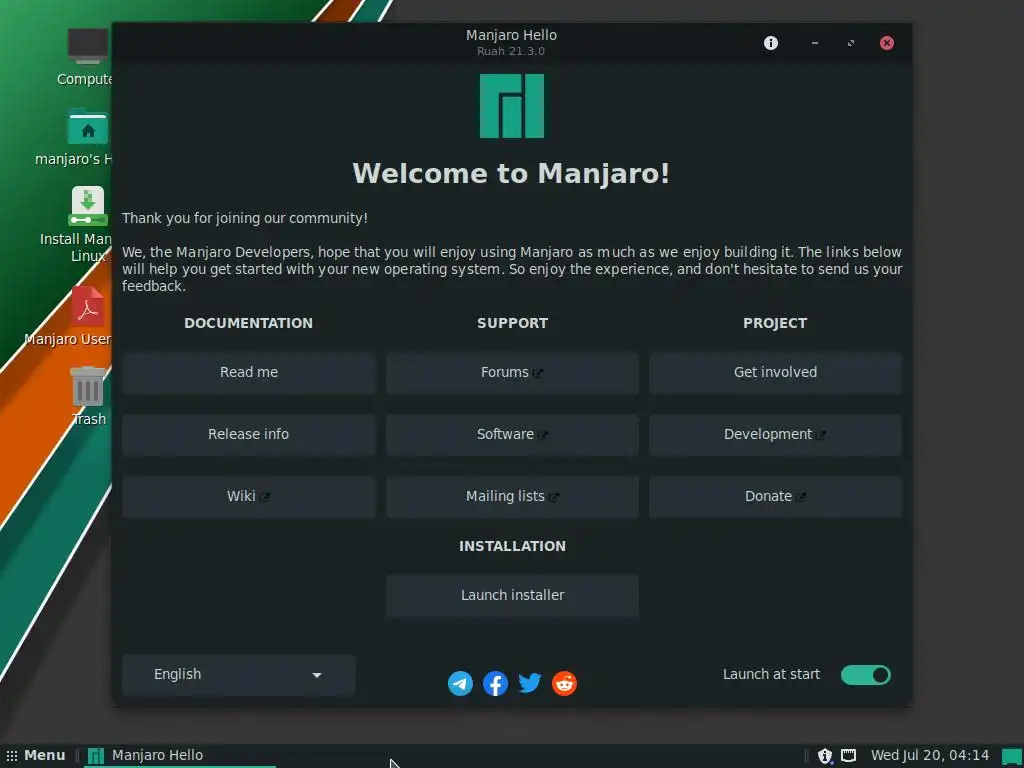Open the Wiki link button
This screenshot has height=768, width=1024.
[x=249, y=496]
